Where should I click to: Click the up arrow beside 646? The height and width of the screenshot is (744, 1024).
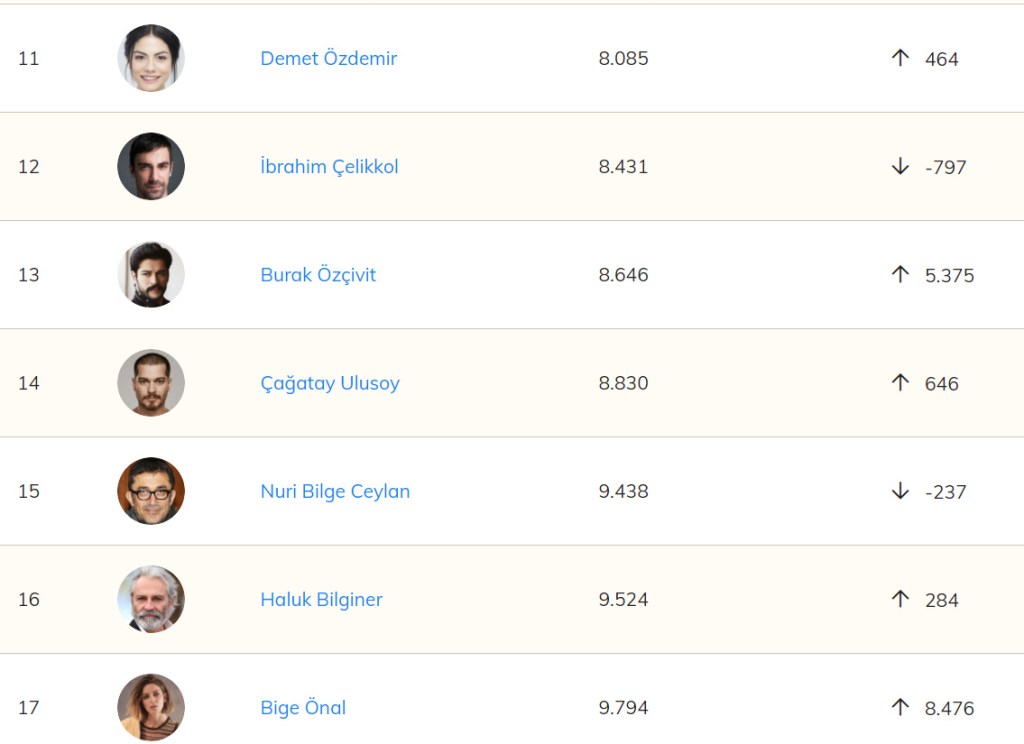coord(900,382)
